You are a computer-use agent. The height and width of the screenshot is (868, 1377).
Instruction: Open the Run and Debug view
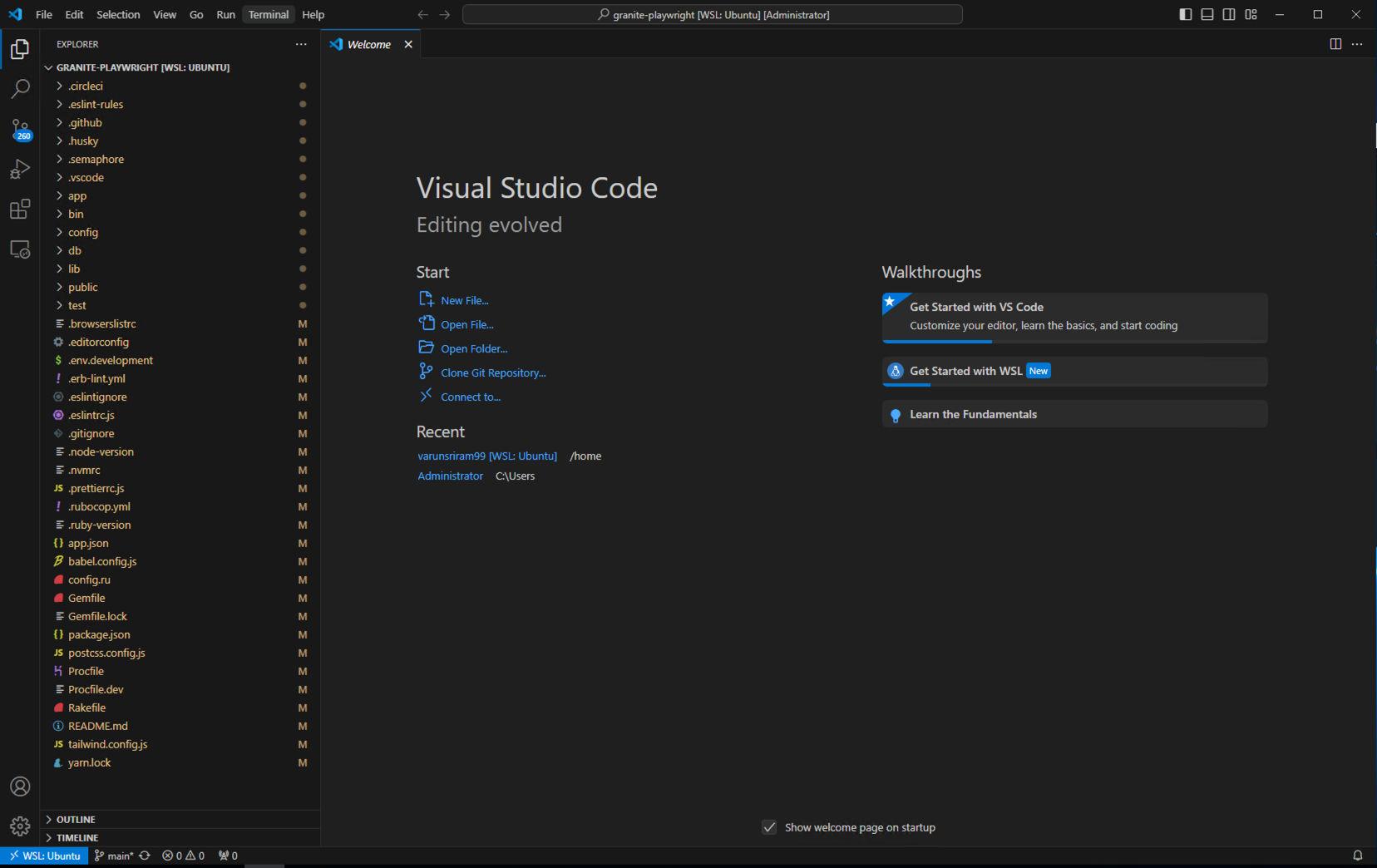pos(20,169)
